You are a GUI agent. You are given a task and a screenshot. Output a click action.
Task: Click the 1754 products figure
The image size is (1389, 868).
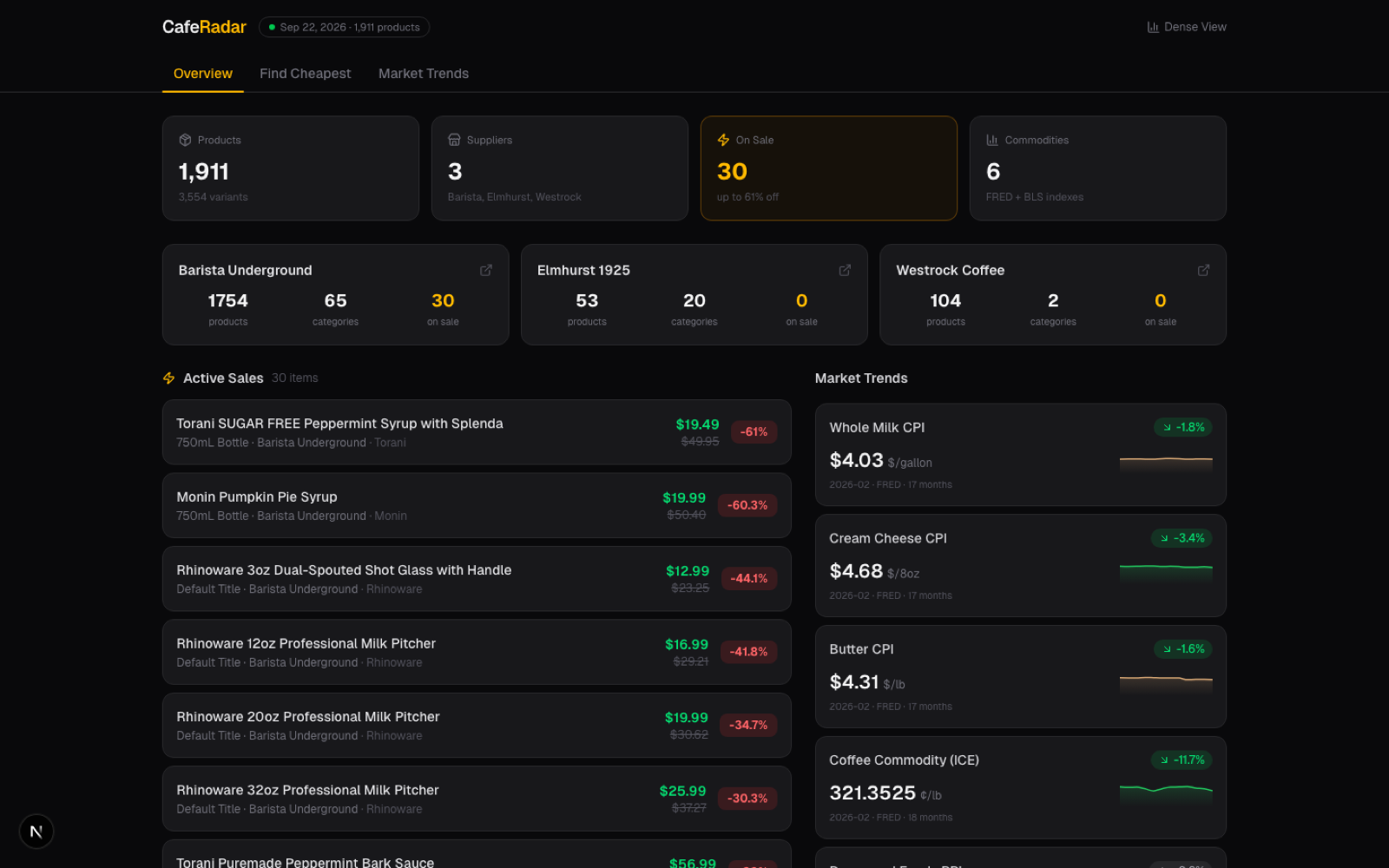click(228, 301)
